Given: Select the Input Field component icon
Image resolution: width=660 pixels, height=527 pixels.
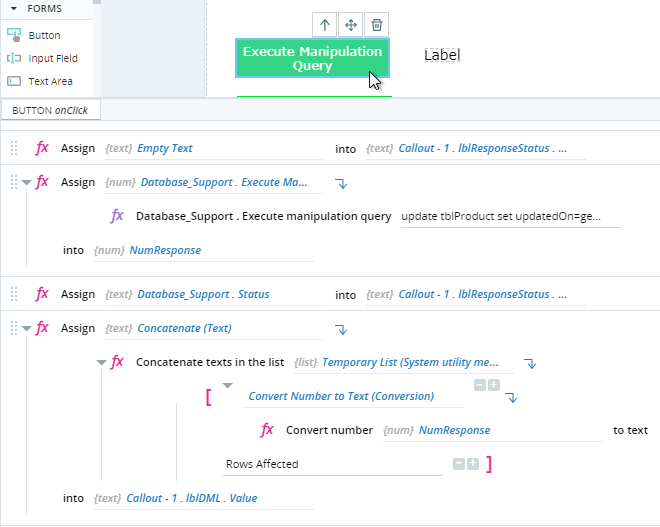Looking at the screenshot, I should pos(14,58).
